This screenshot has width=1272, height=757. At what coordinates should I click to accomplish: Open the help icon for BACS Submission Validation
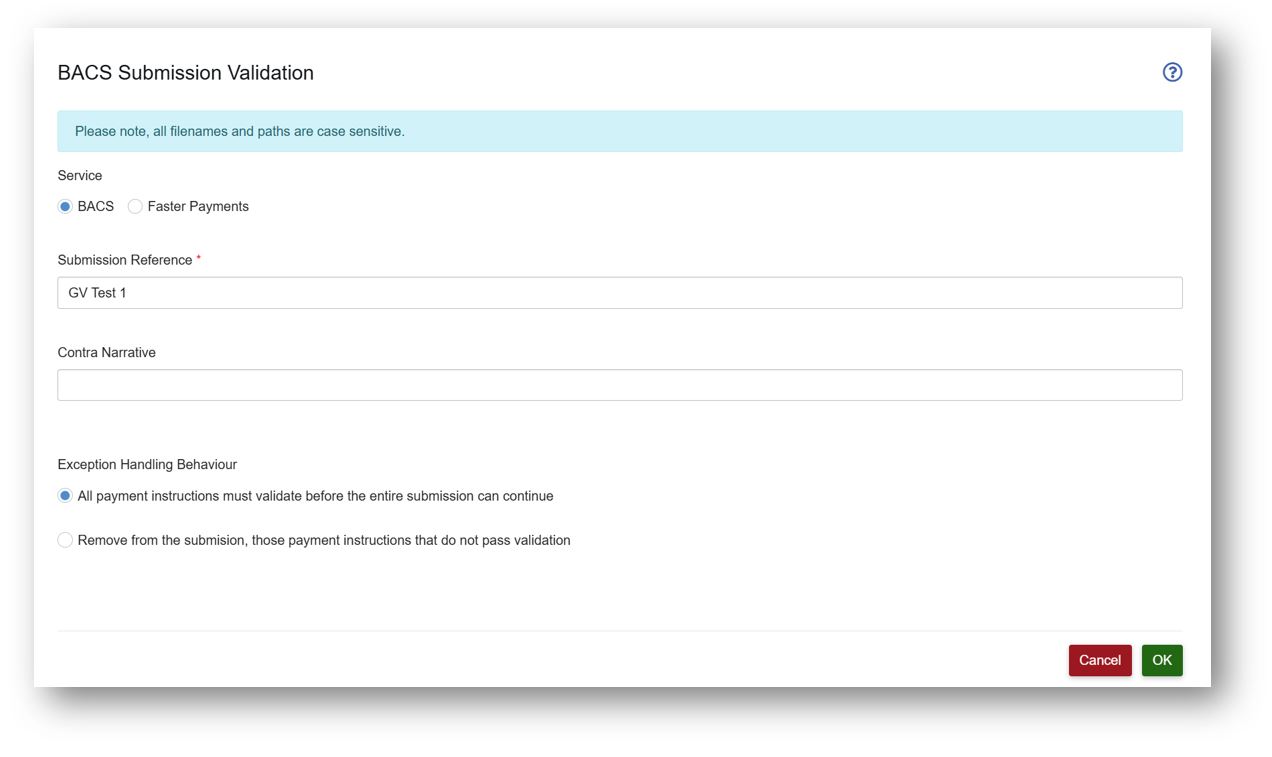(1172, 72)
